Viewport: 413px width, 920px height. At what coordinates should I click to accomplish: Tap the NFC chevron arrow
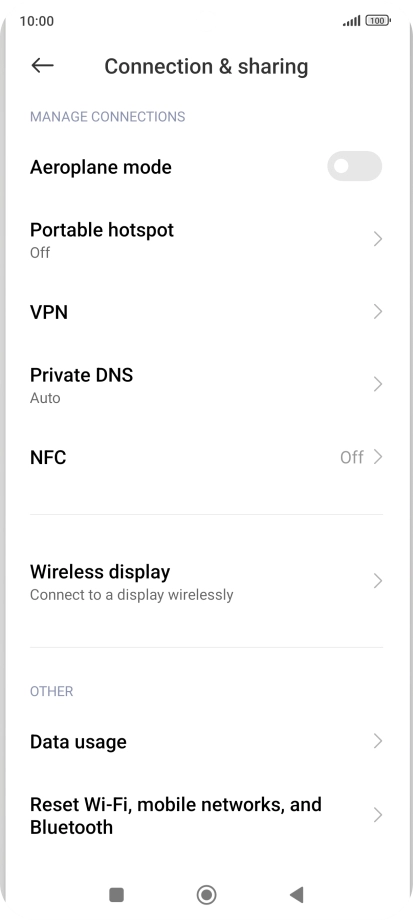[378, 456]
